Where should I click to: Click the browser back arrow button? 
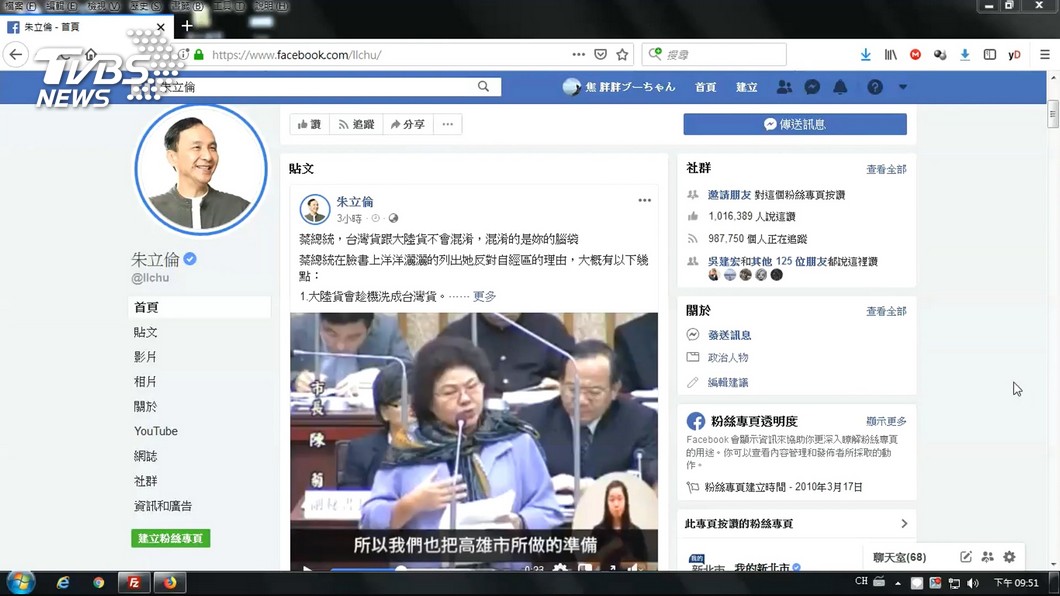[16, 54]
